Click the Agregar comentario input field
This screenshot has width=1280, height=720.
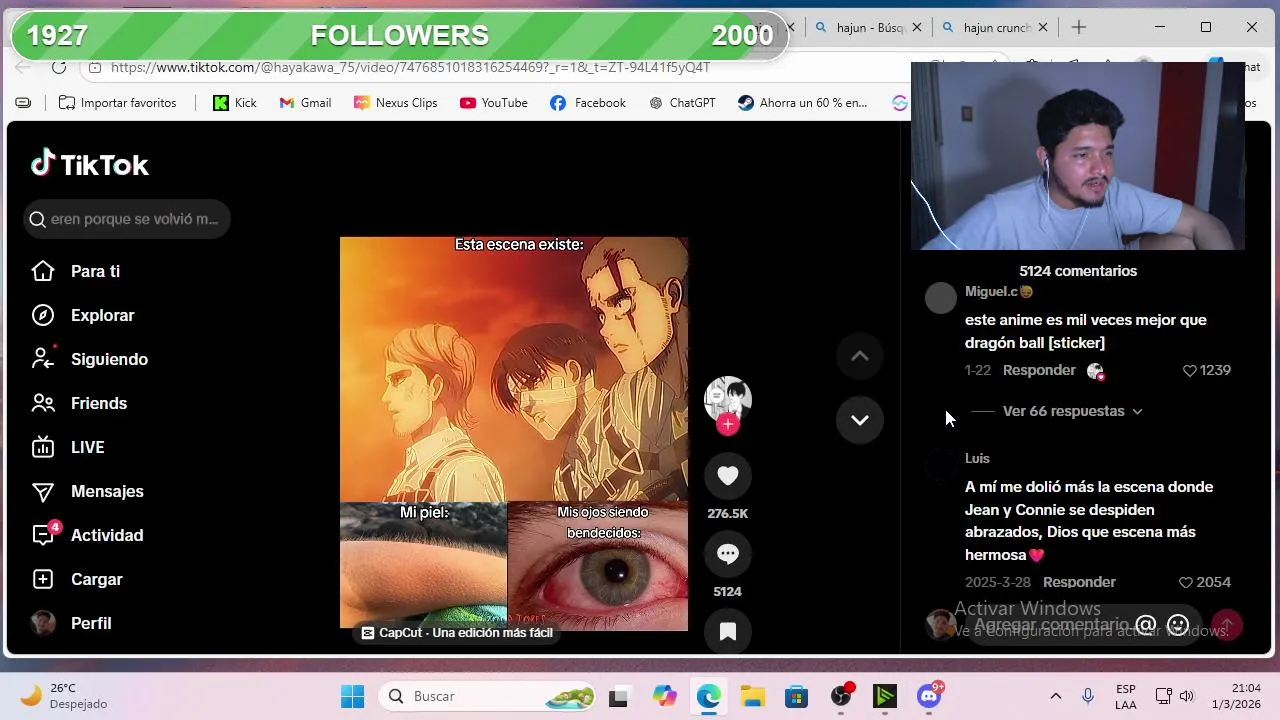[x=1052, y=625]
